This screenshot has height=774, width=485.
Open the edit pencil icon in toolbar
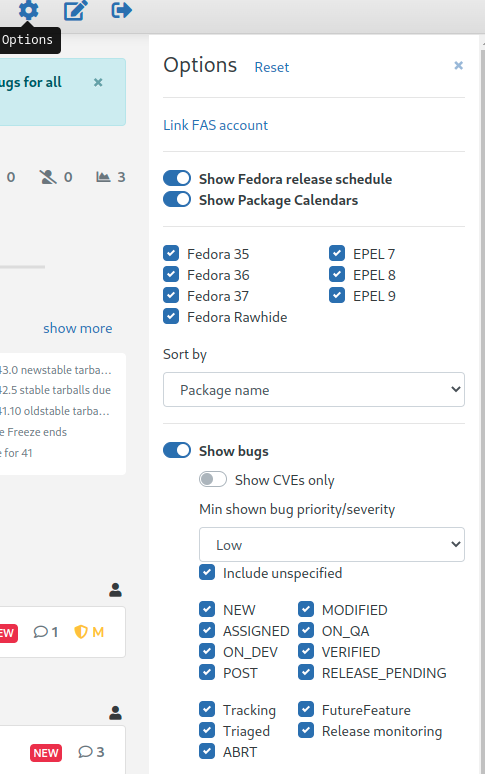[x=76, y=10]
